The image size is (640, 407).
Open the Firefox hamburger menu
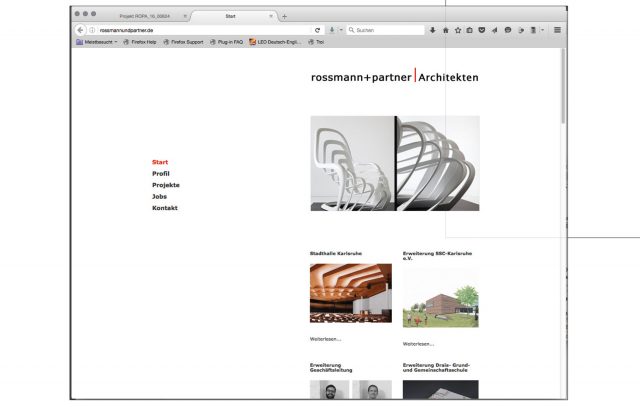click(557, 30)
